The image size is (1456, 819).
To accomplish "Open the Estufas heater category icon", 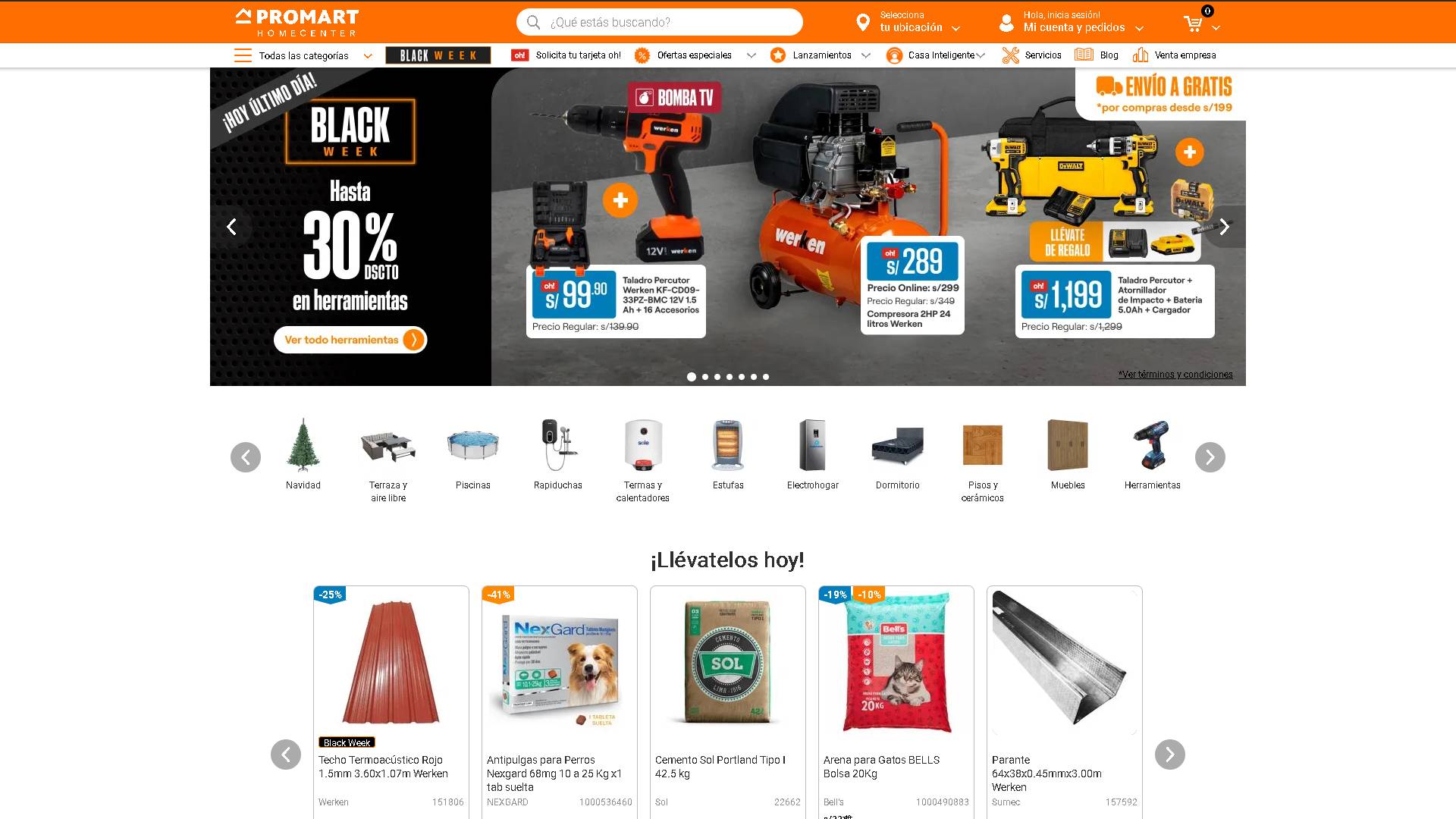I will click(728, 445).
